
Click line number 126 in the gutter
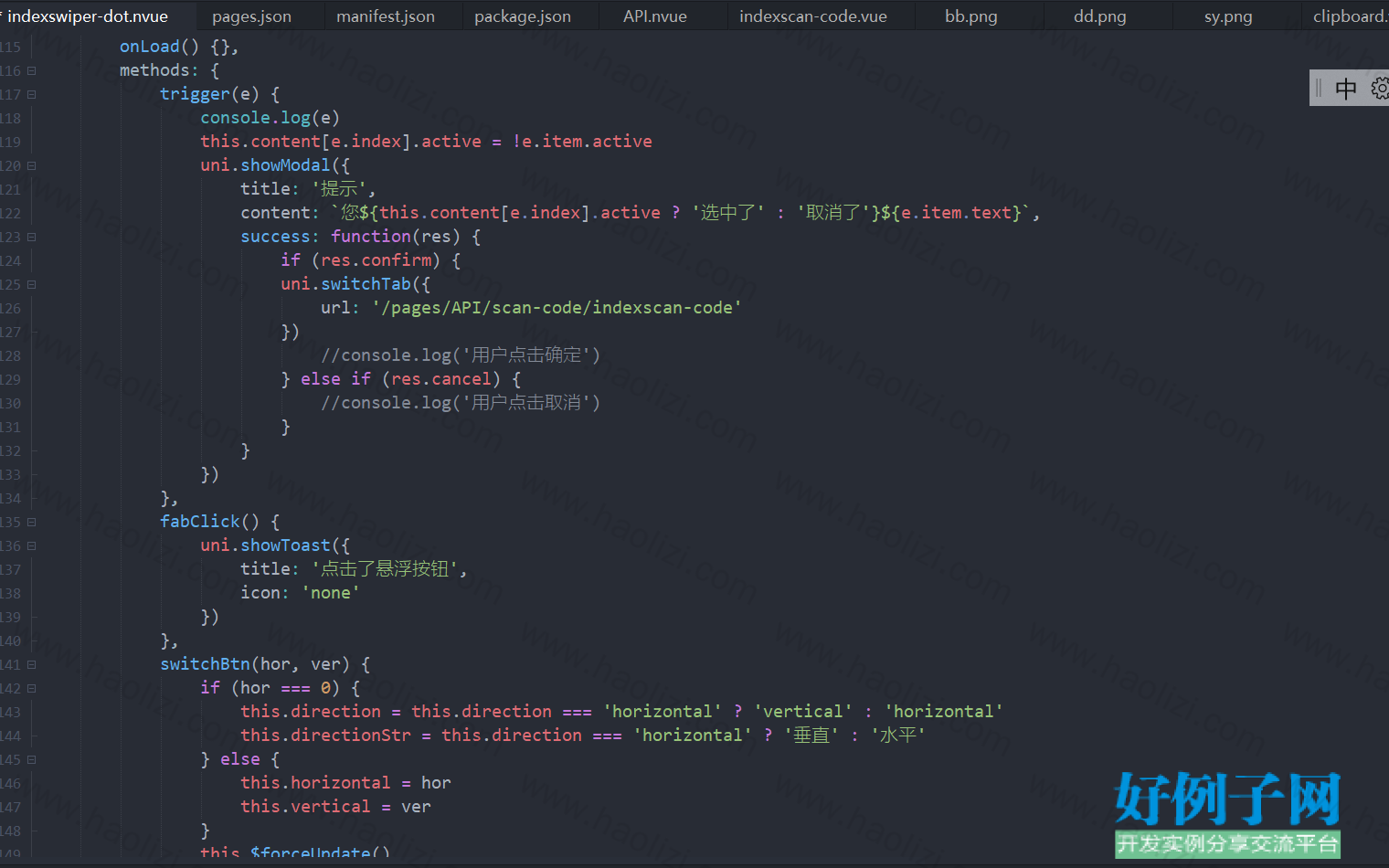click(x=10, y=308)
